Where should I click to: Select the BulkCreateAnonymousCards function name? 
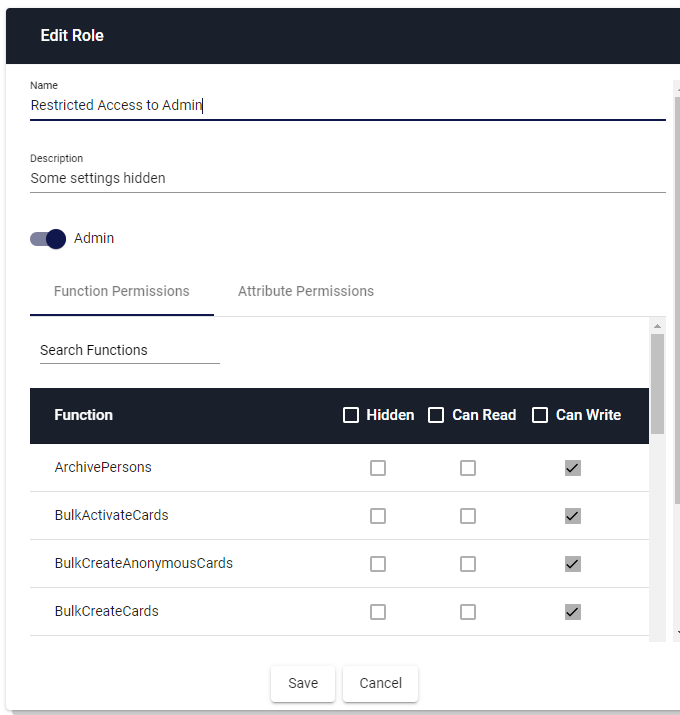[x=144, y=564]
